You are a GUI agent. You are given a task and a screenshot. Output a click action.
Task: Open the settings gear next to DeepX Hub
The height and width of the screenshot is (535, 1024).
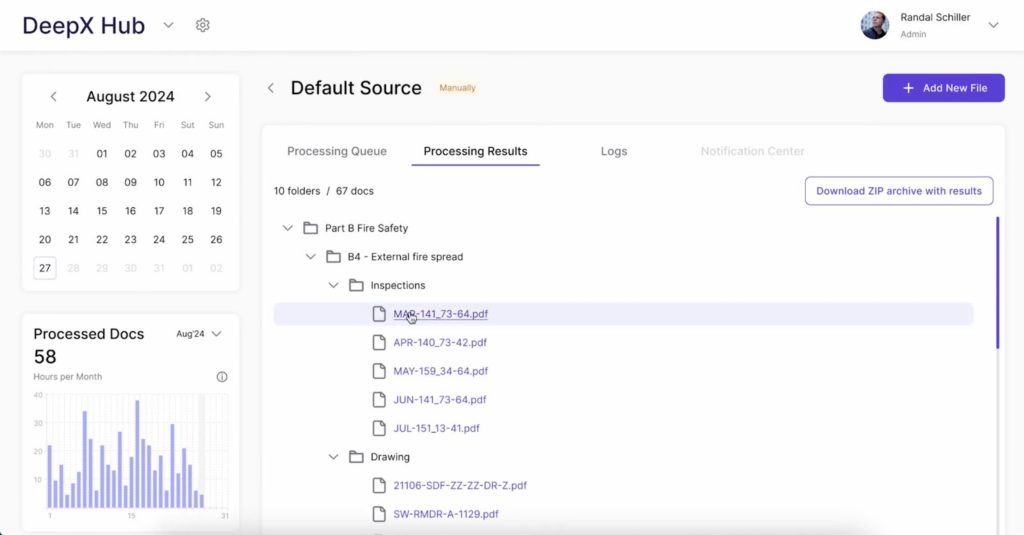coord(203,25)
